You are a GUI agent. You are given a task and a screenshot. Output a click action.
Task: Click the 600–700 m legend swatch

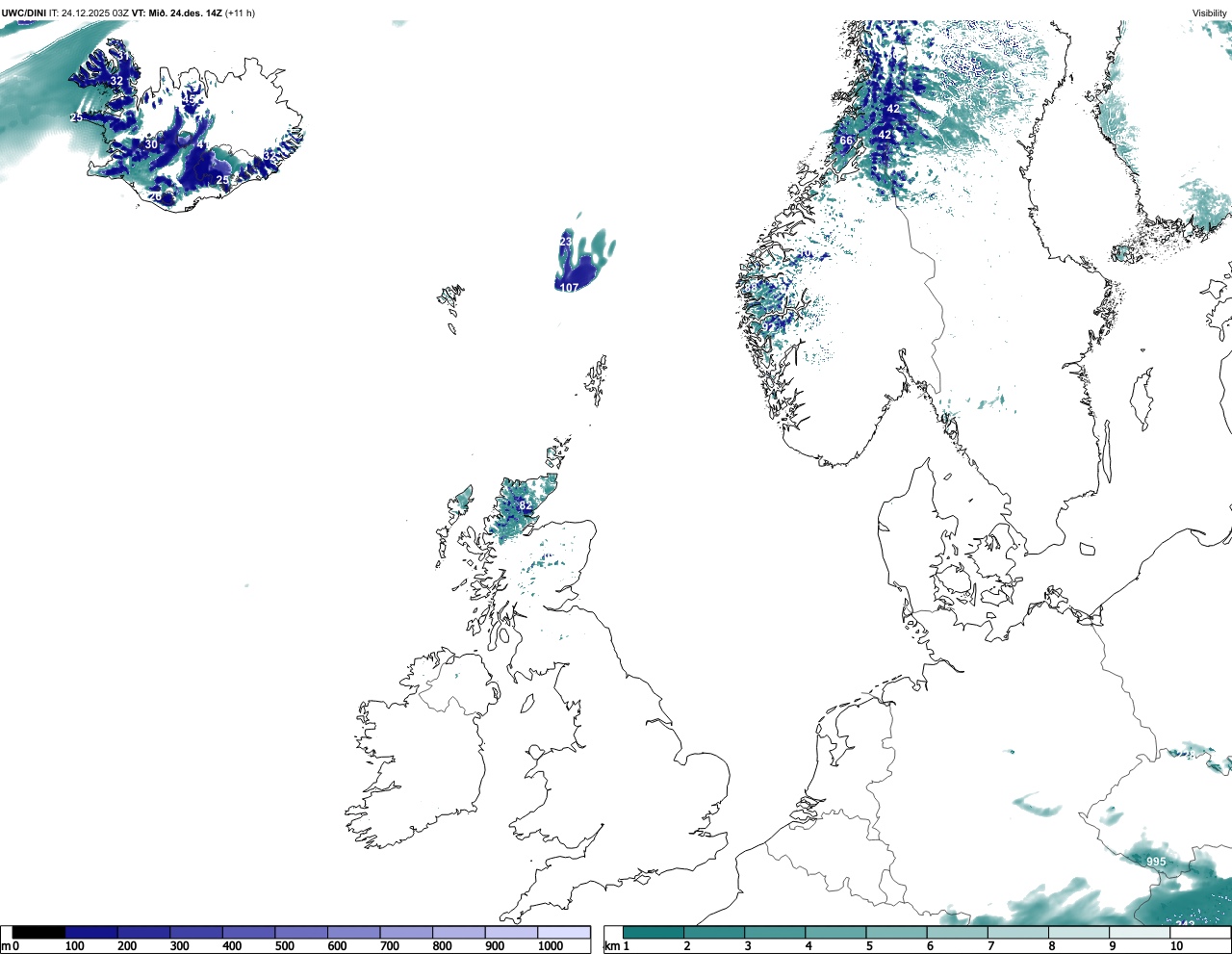coord(353,932)
